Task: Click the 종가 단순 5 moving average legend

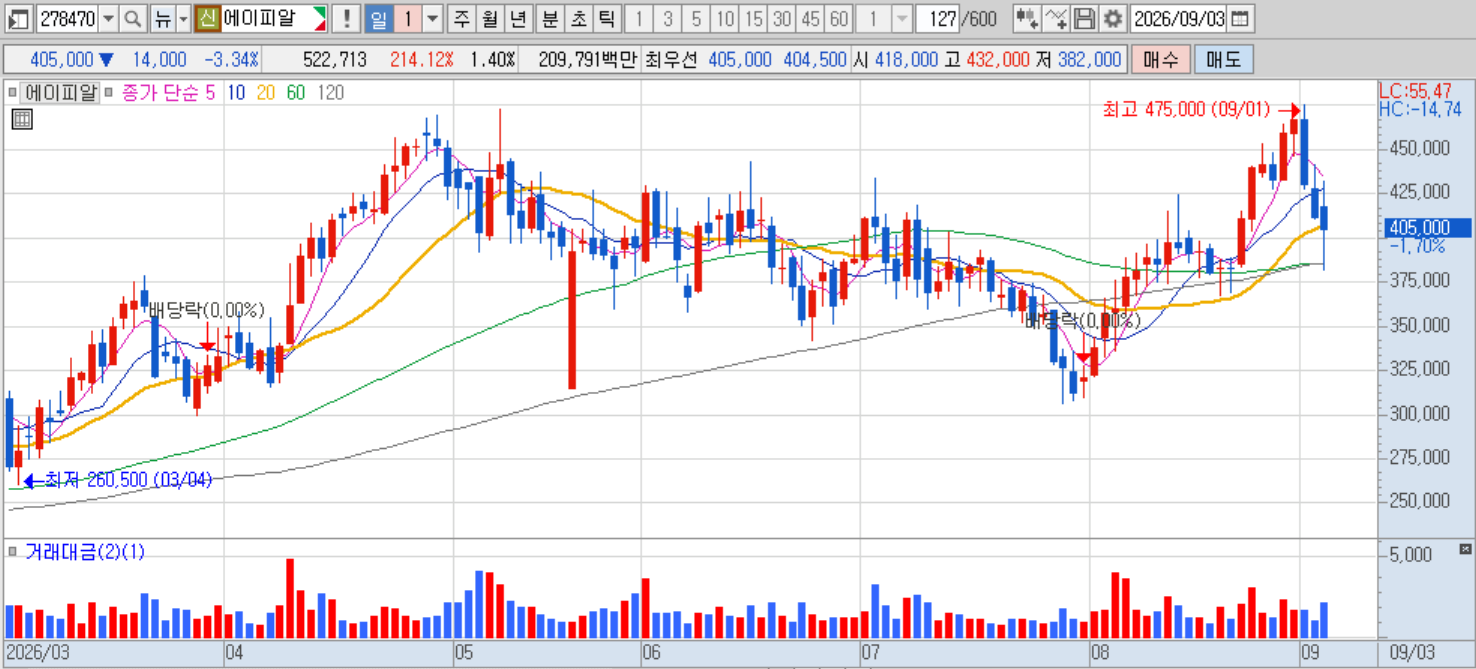Action: point(168,93)
